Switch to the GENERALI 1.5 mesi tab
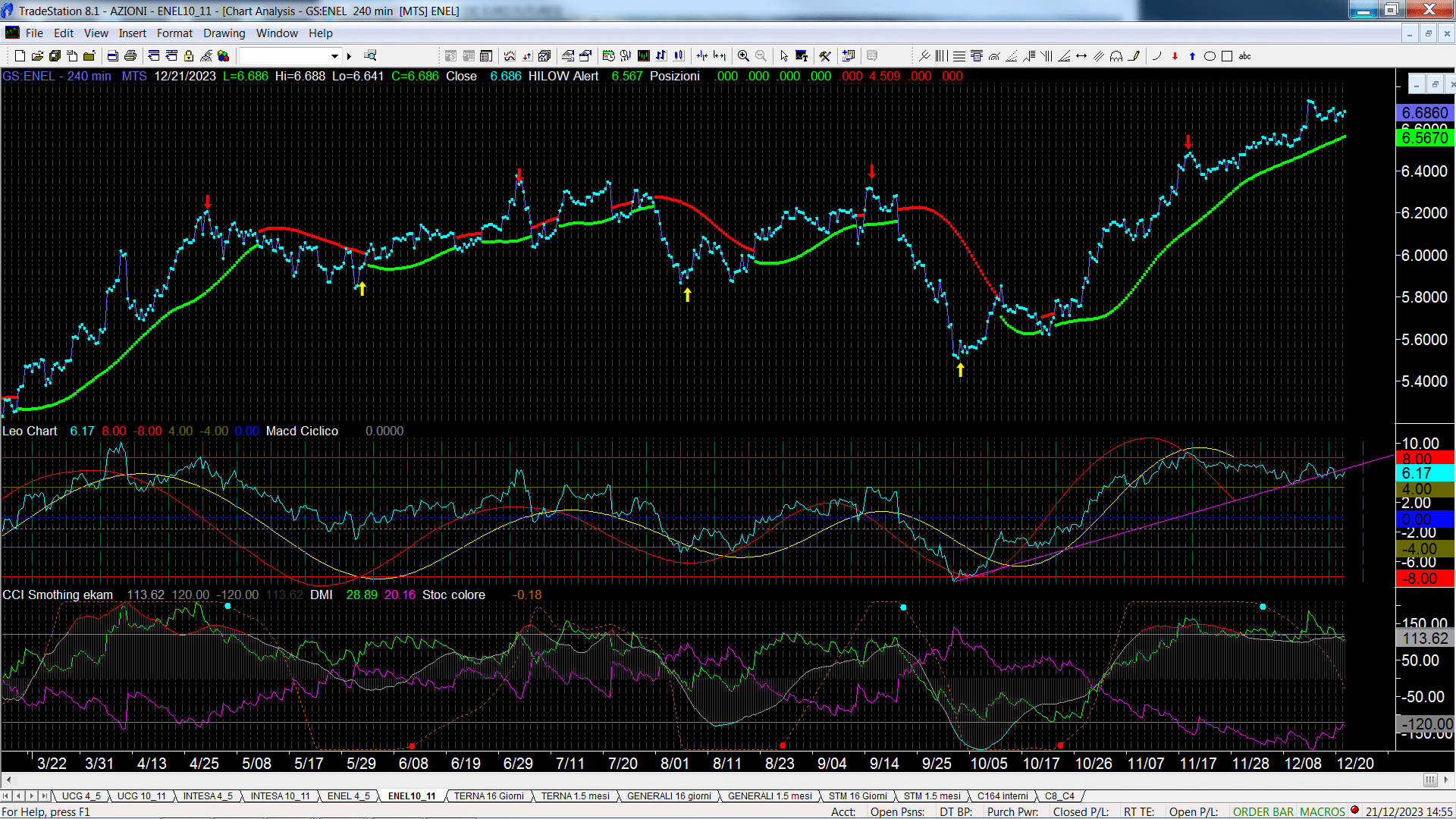The image size is (1456, 819). (770, 795)
